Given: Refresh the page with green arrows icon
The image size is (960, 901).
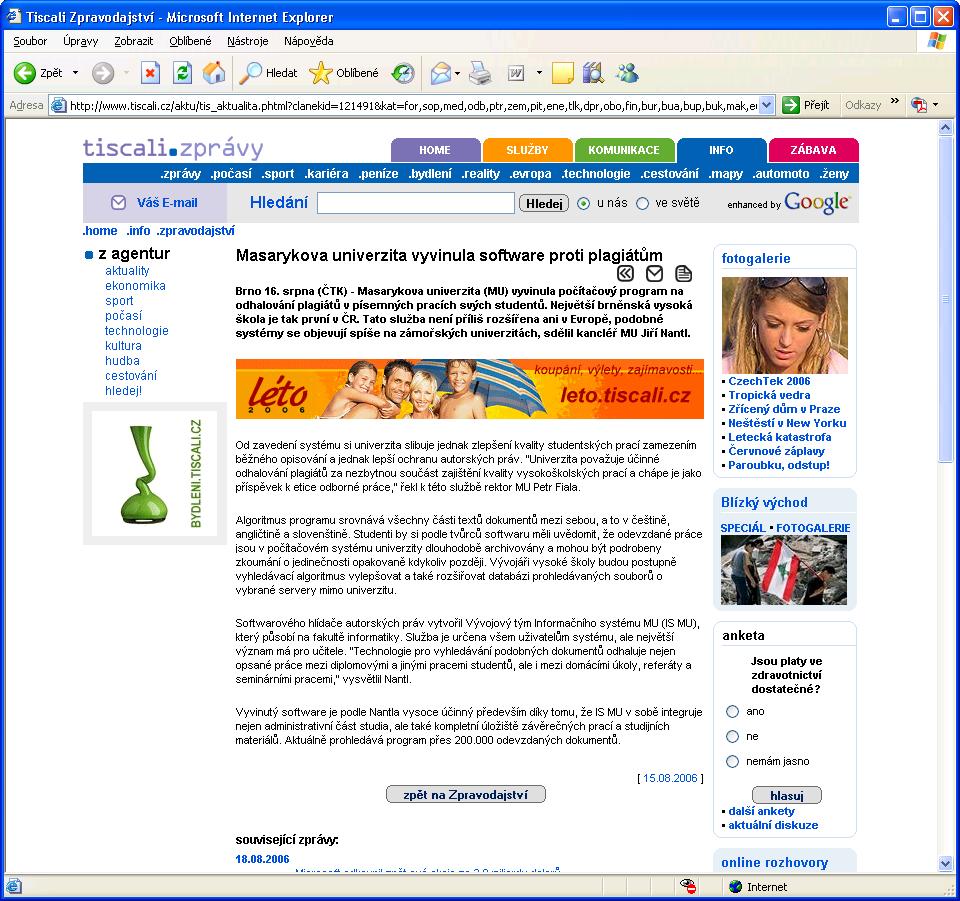Looking at the screenshot, I should (x=182, y=73).
